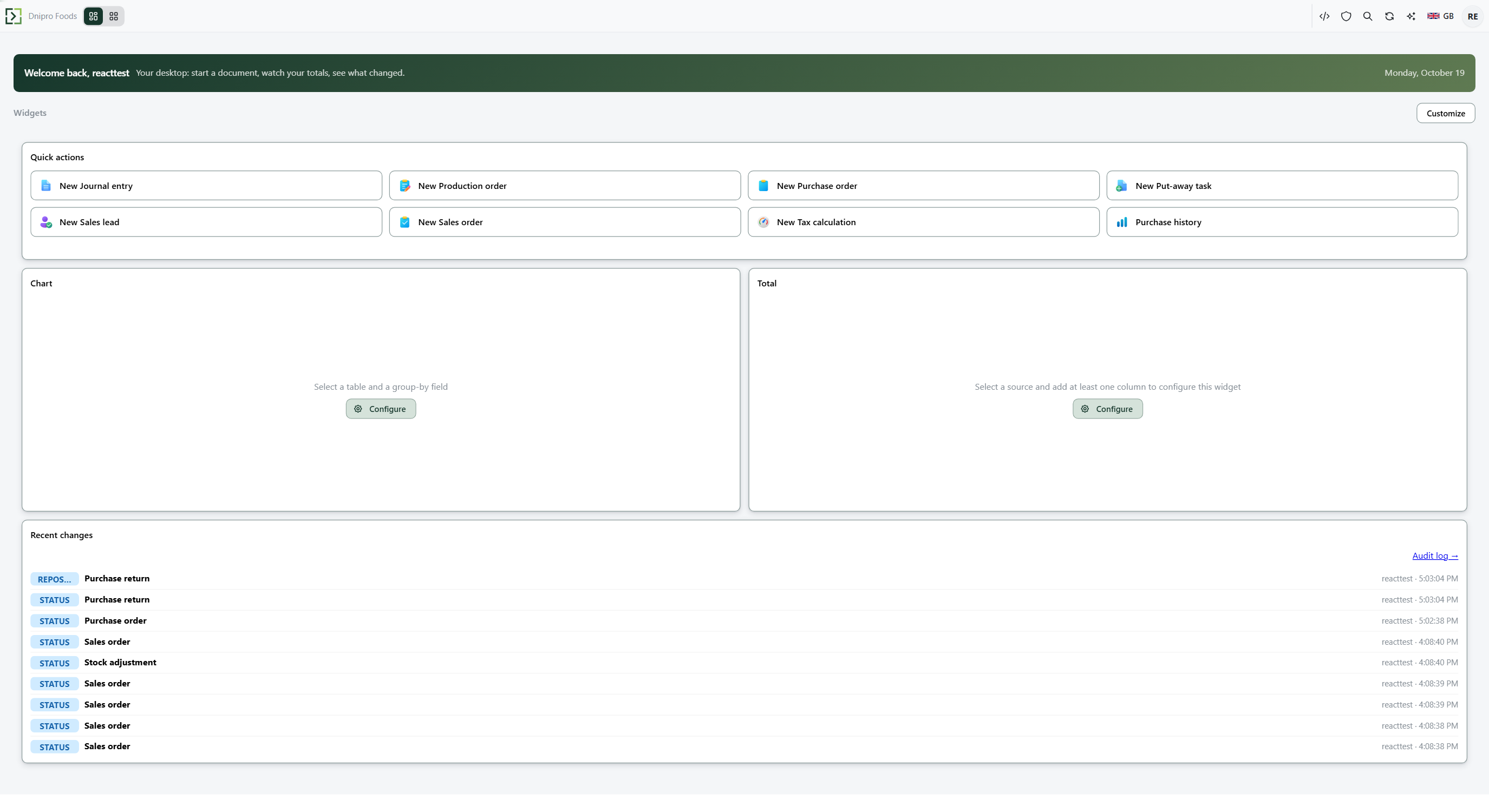Open the GB language selector

(x=1440, y=16)
